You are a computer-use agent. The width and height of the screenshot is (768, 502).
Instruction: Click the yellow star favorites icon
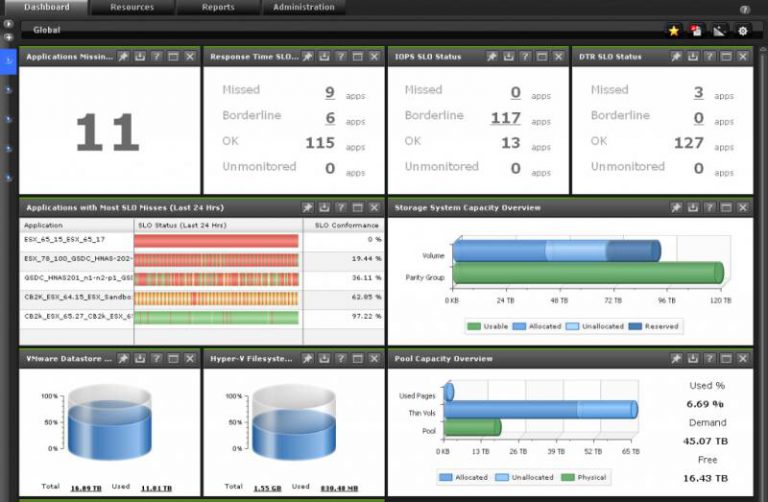(x=674, y=31)
